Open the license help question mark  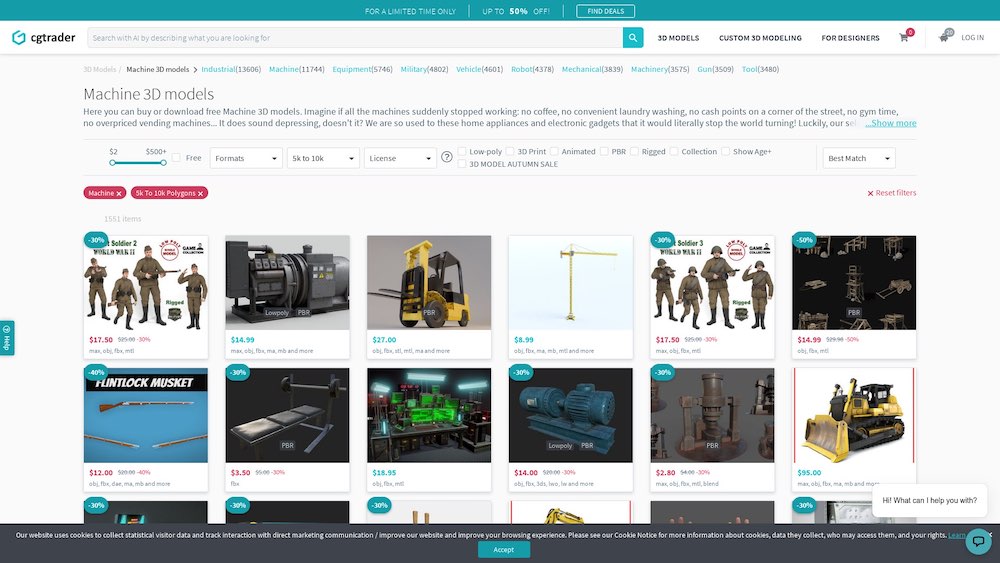coord(447,158)
